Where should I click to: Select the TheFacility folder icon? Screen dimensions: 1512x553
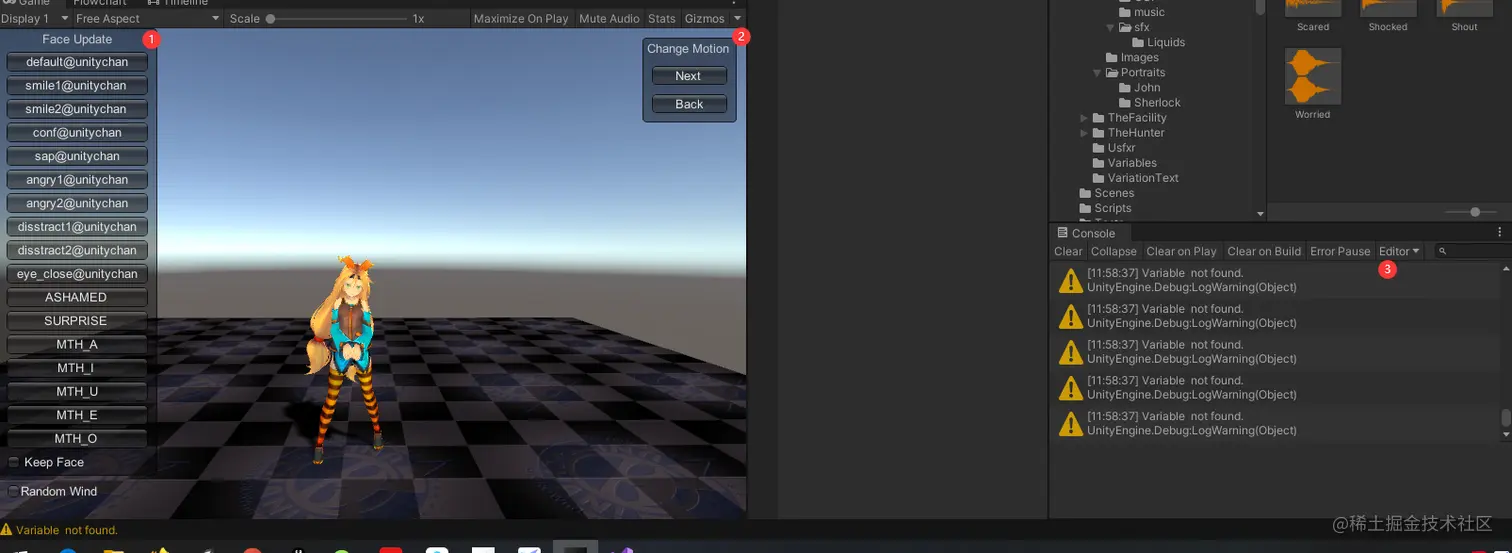pos(1099,117)
